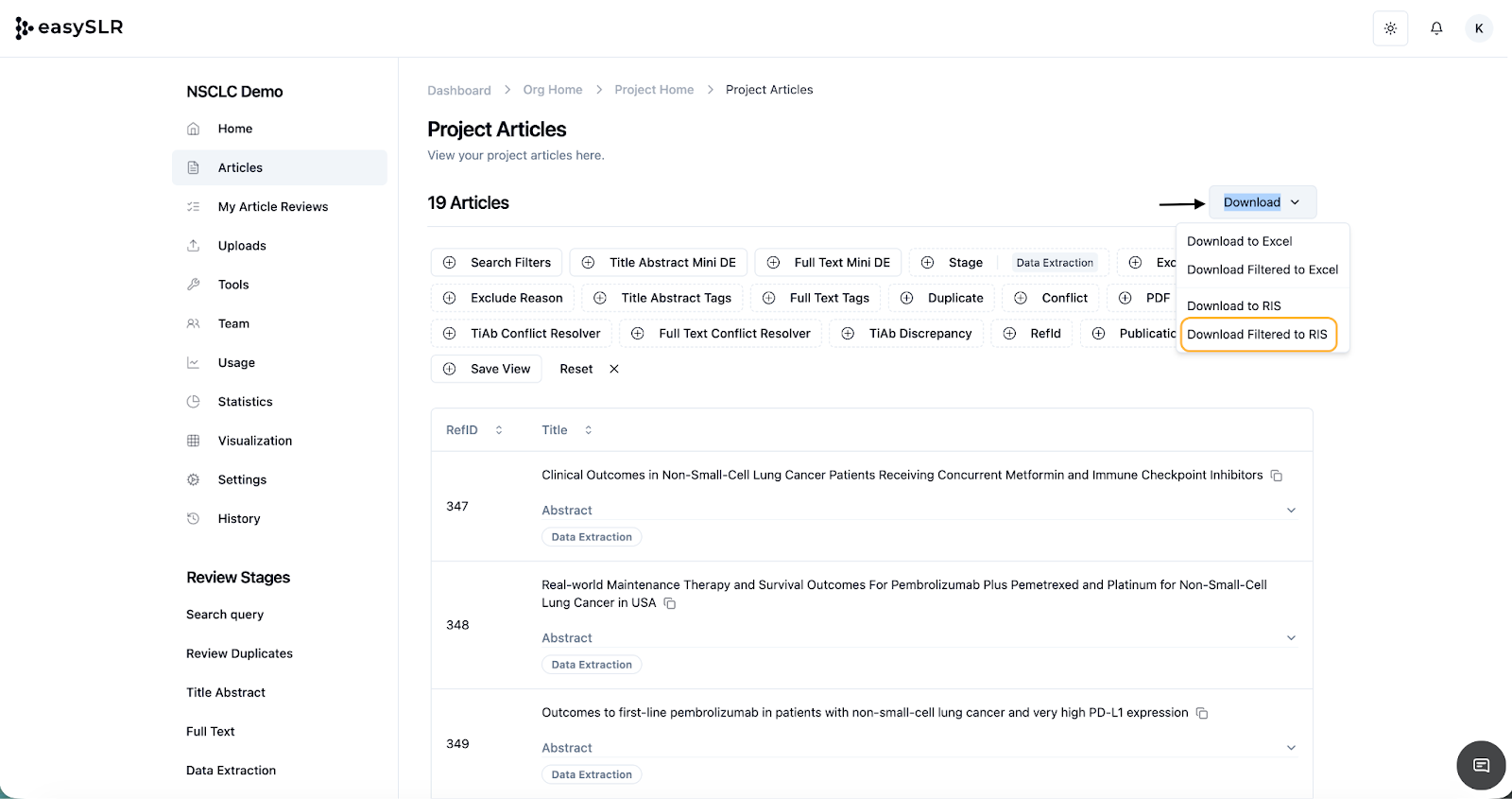Copy title of article 348 icon
The image size is (1512, 799).
(x=670, y=603)
